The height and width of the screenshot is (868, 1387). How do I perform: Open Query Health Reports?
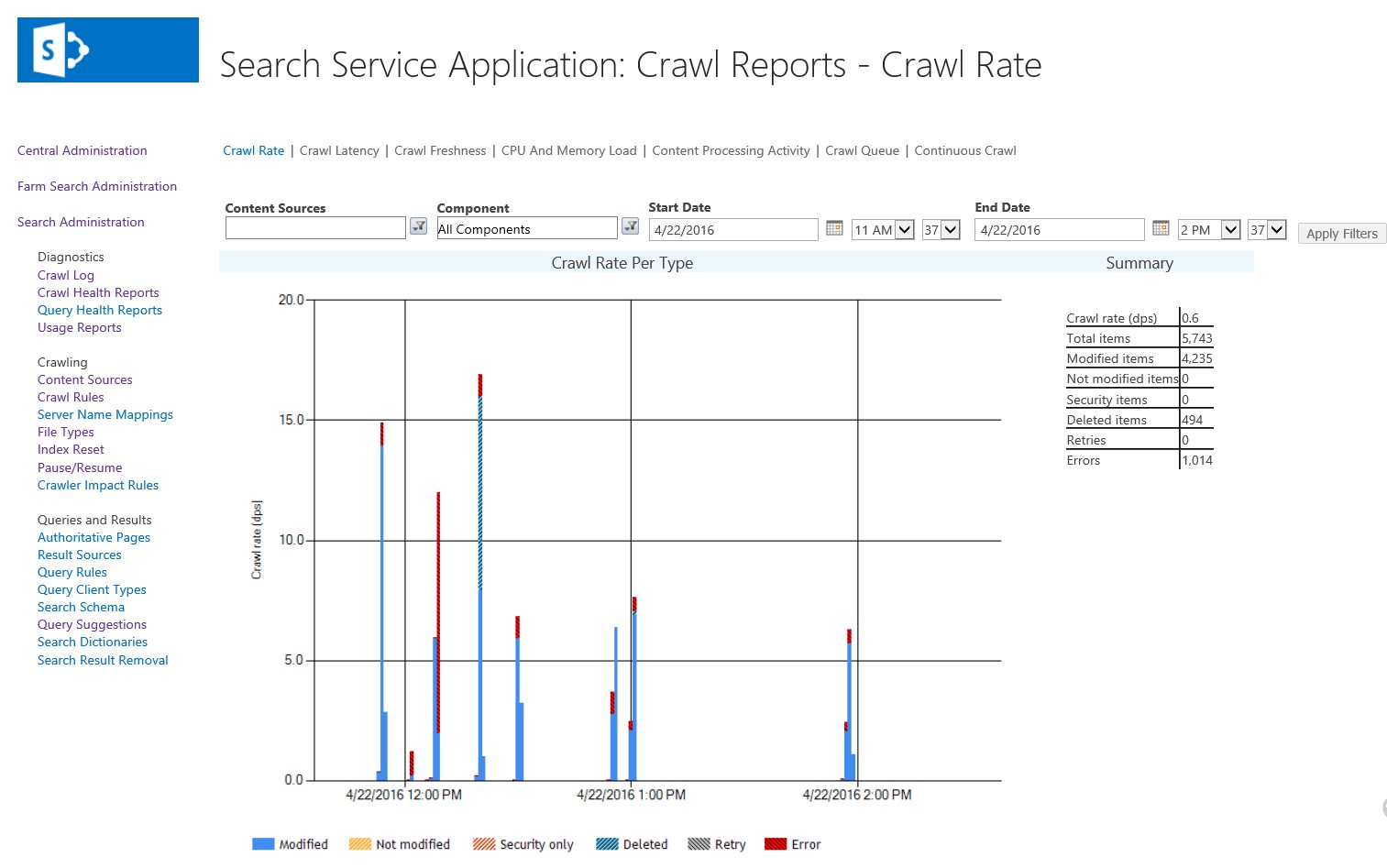coord(100,311)
